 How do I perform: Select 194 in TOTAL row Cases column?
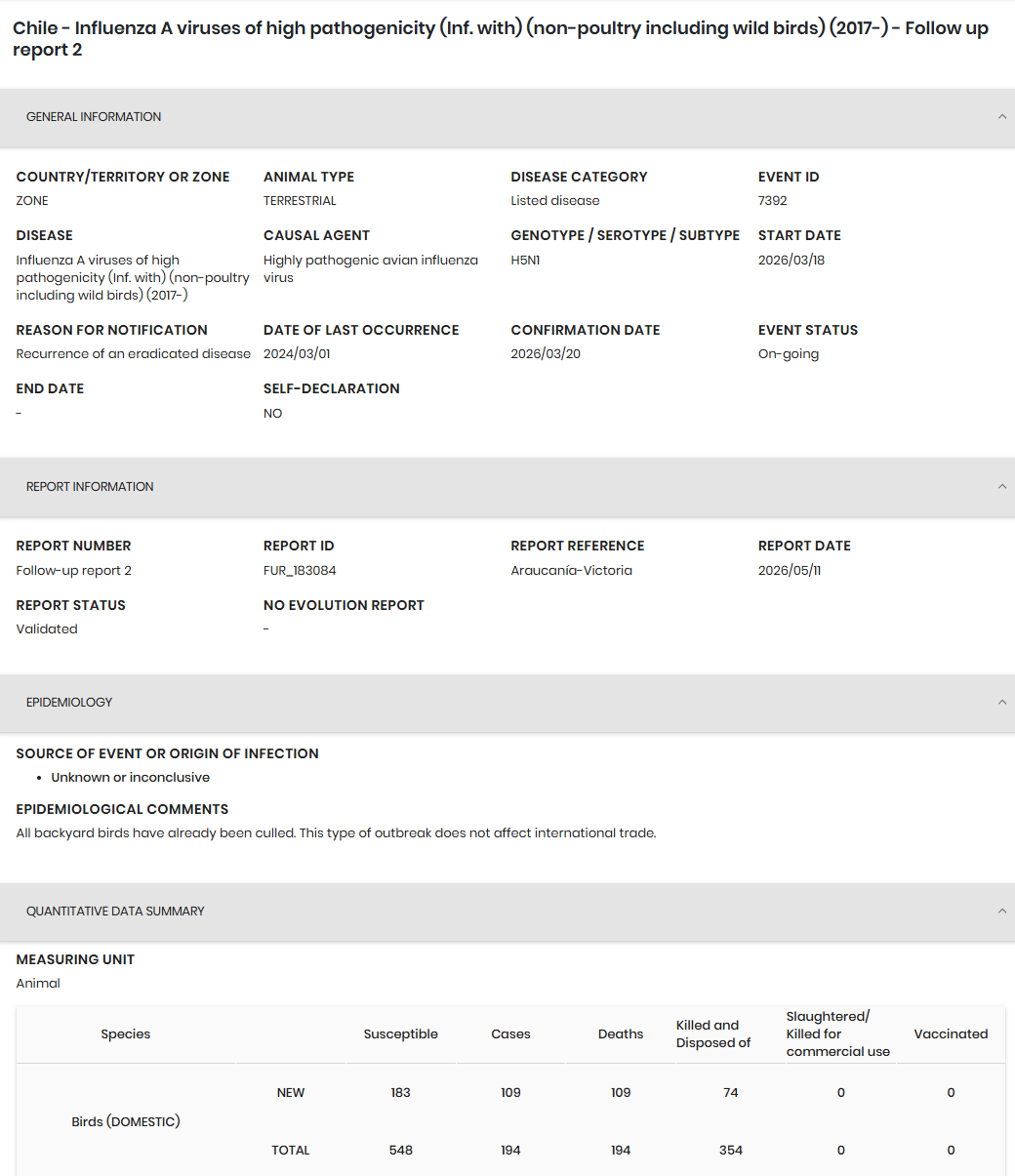click(x=510, y=1151)
